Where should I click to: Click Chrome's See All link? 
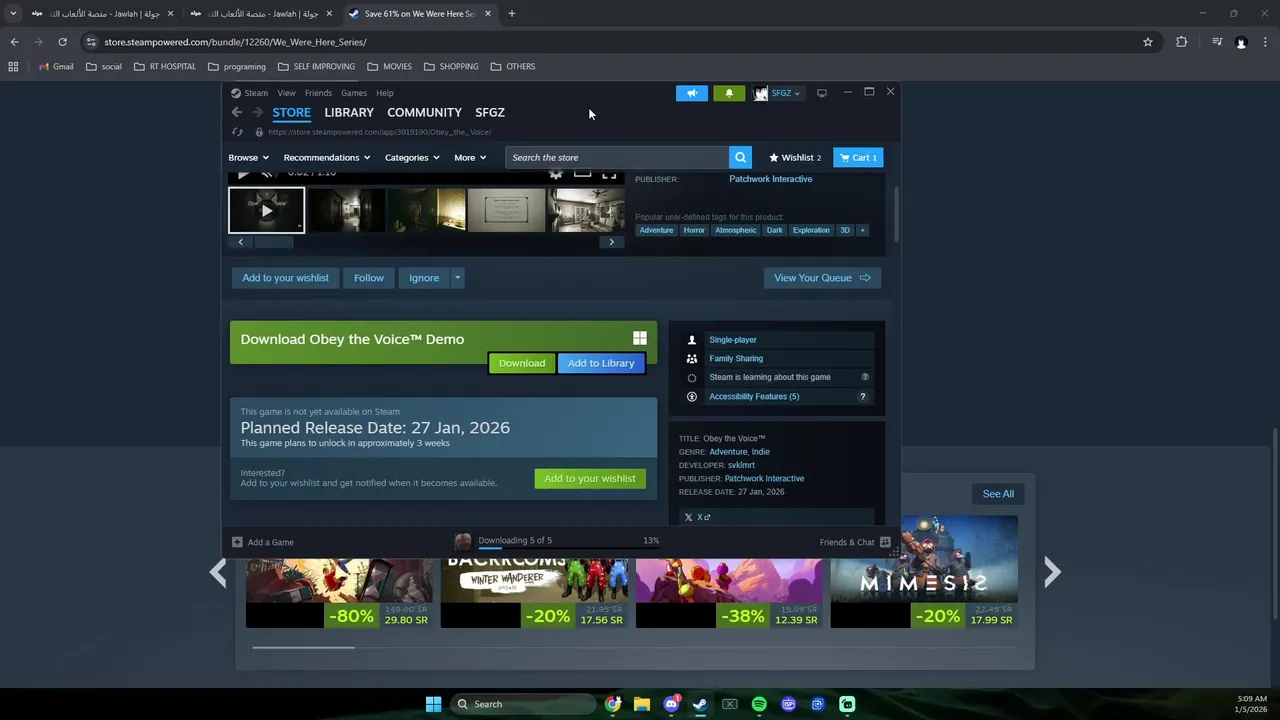998,494
